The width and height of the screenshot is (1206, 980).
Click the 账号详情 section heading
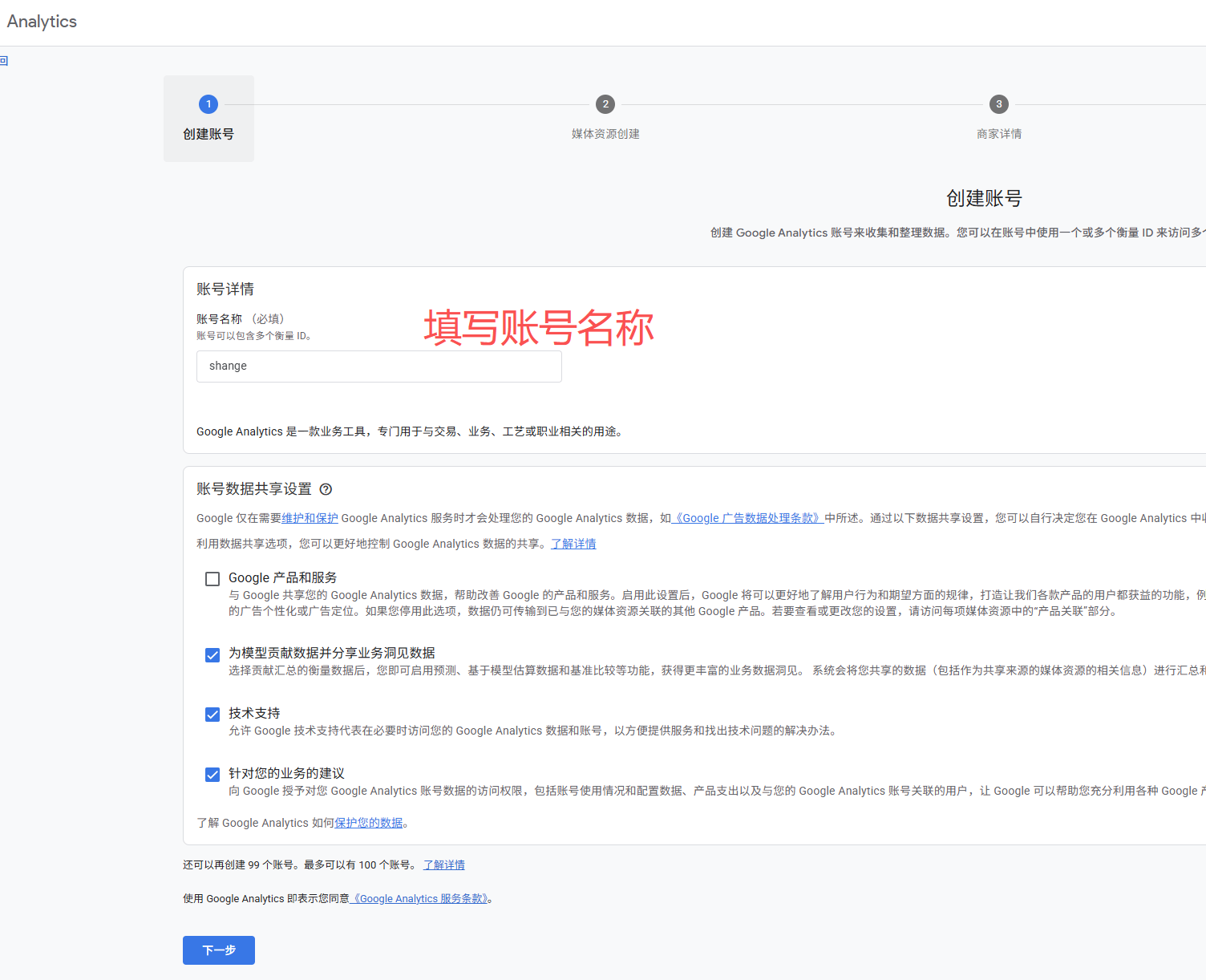[x=225, y=289]
